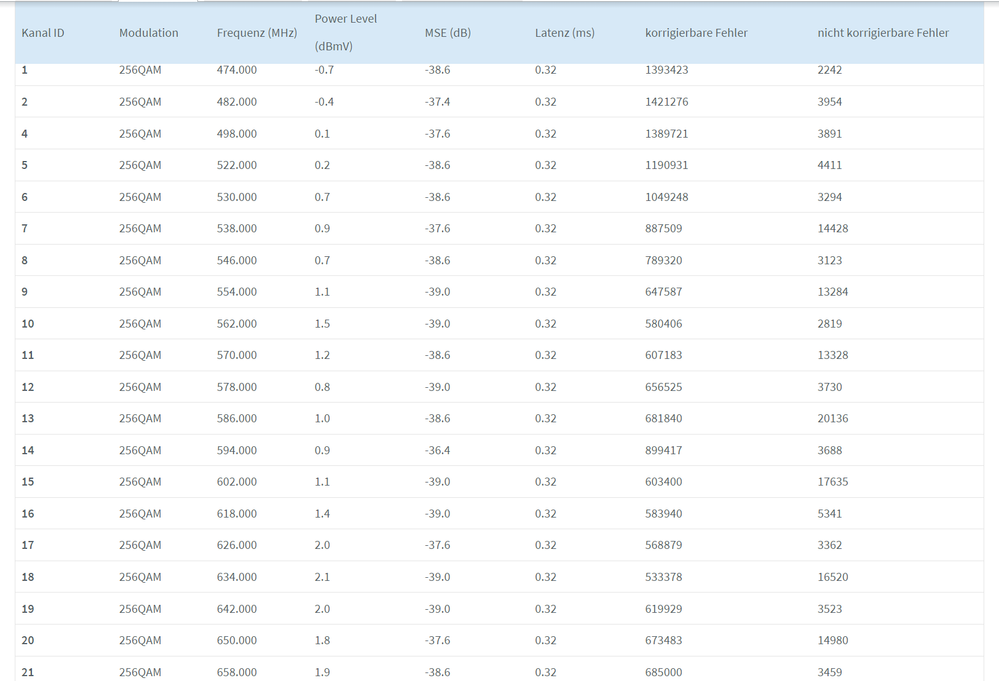Click the Latenz (ms) column header
999x681 pixels.
564,33
